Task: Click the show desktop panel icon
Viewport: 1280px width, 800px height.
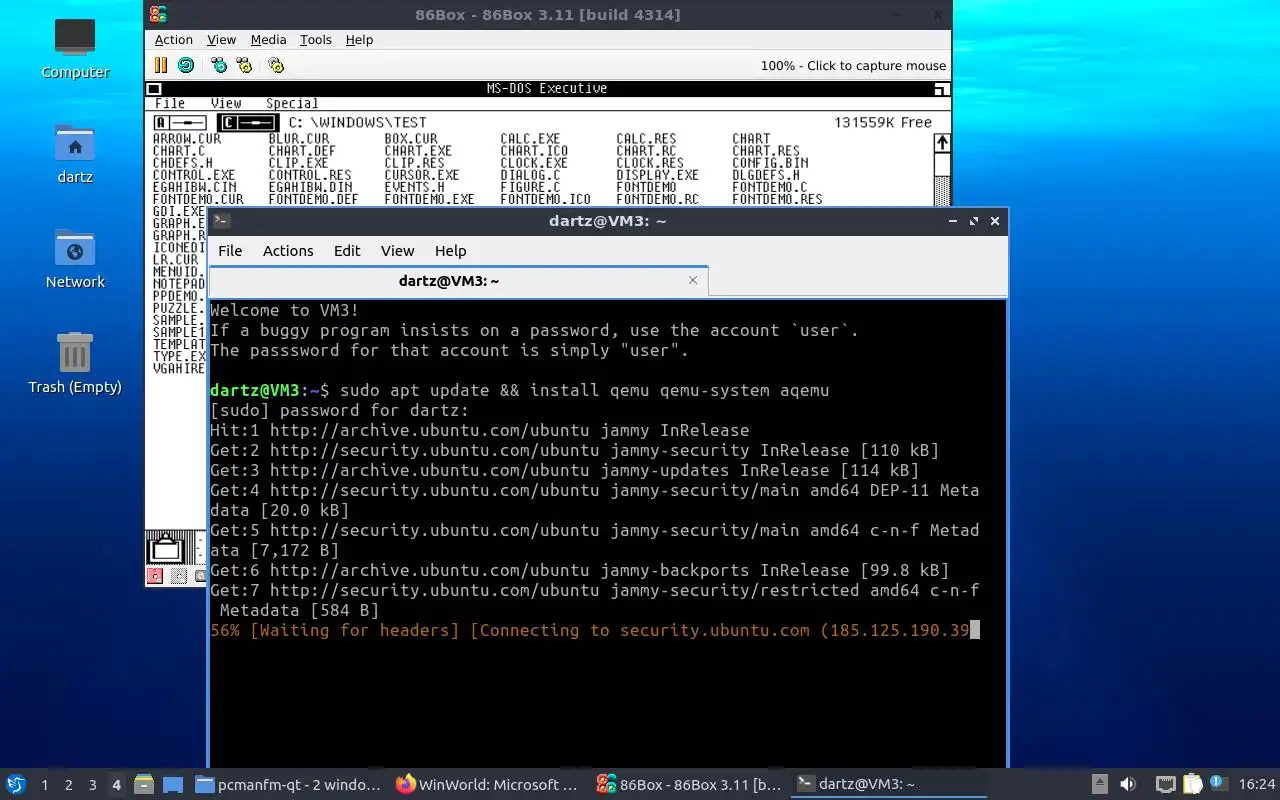Action: [173, 784]
